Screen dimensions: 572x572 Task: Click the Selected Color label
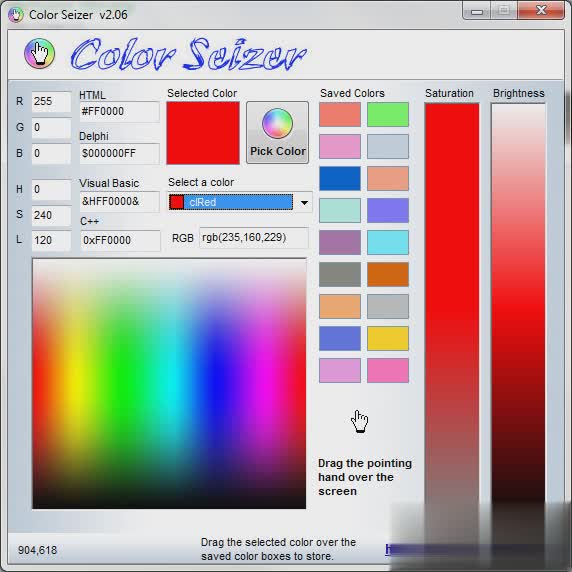(x=202, y=93)
